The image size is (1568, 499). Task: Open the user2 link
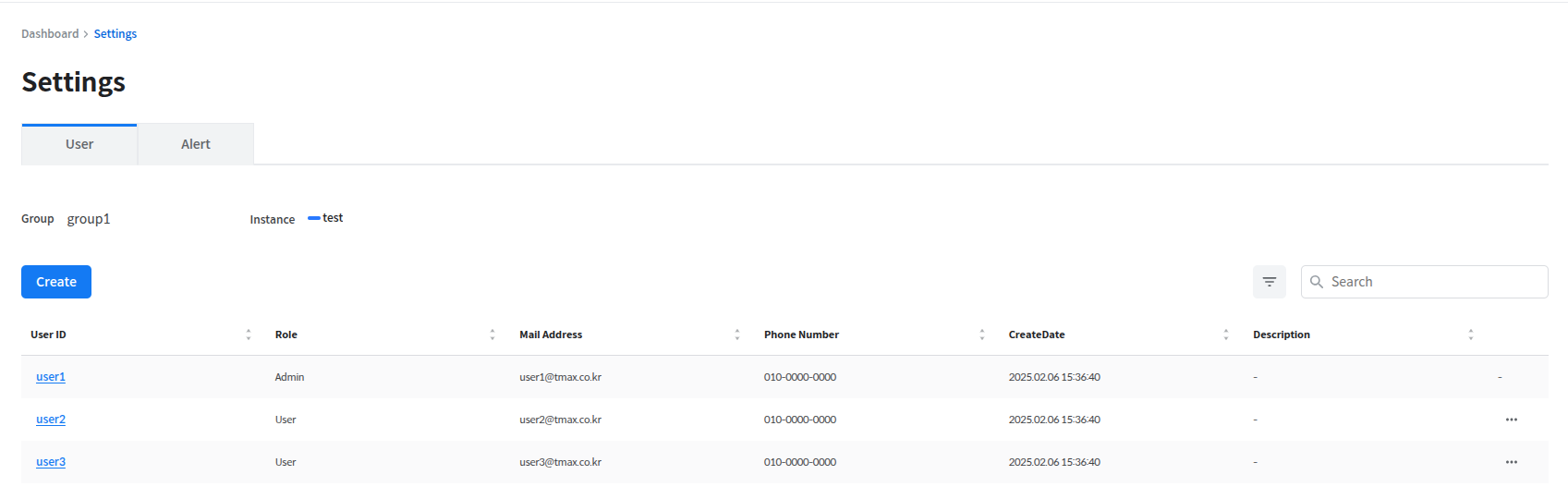[51, 420]
